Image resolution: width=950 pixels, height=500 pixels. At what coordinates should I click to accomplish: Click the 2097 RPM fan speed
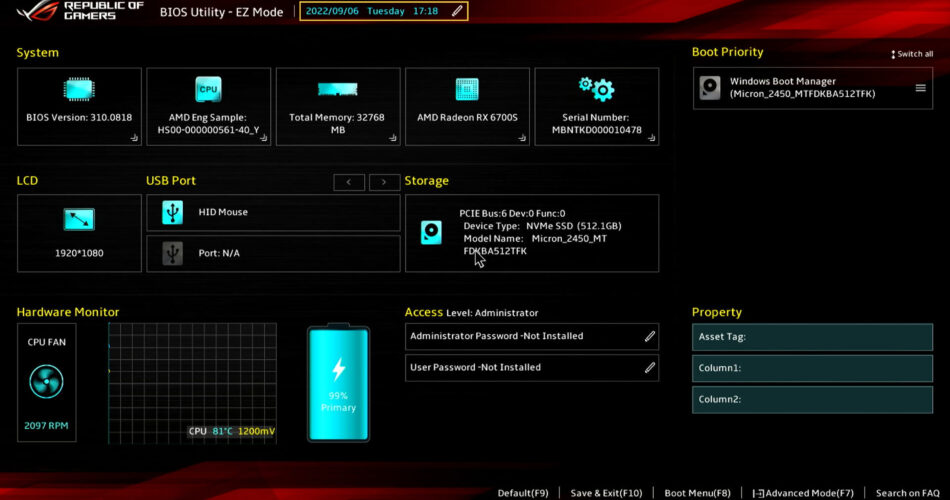tap(46, 426)
